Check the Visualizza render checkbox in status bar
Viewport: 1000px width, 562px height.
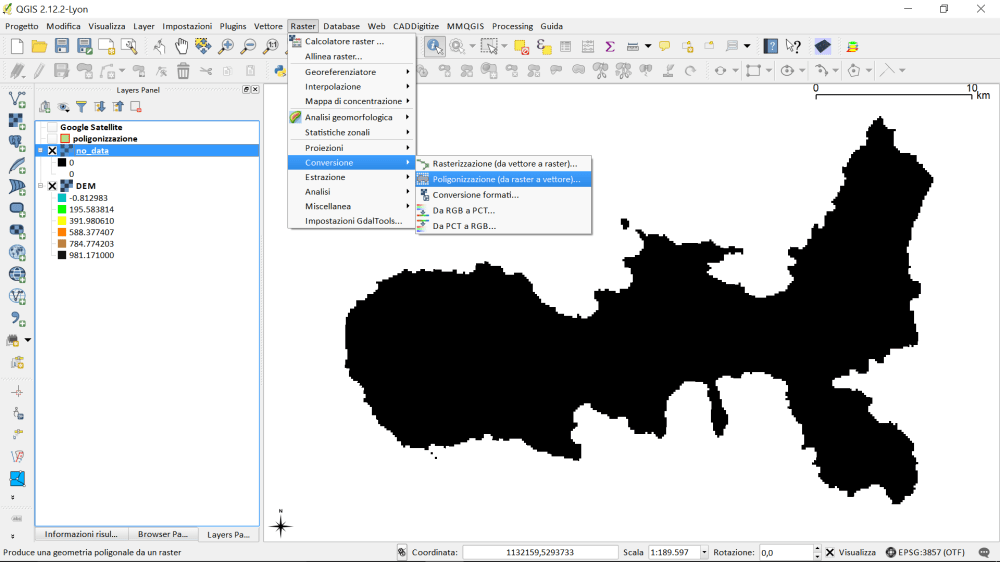click(x=830, y=552)
